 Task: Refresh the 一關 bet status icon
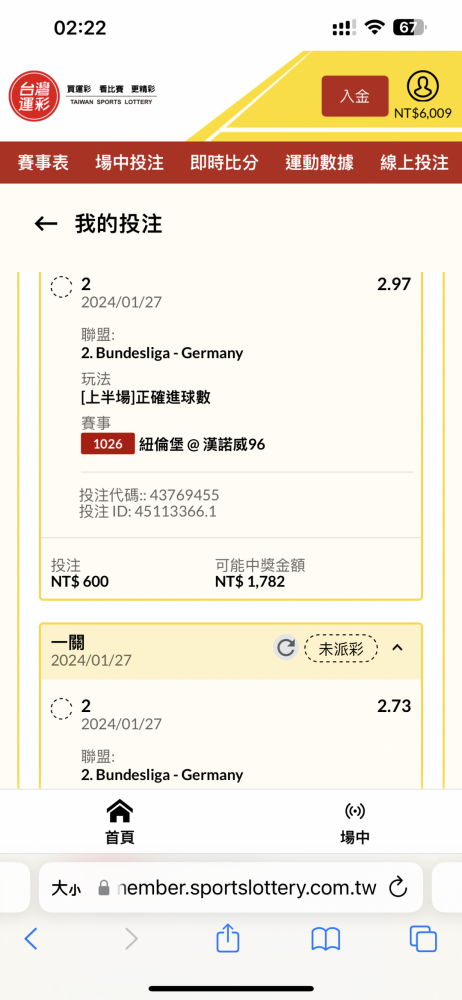(x=286, y=648)
